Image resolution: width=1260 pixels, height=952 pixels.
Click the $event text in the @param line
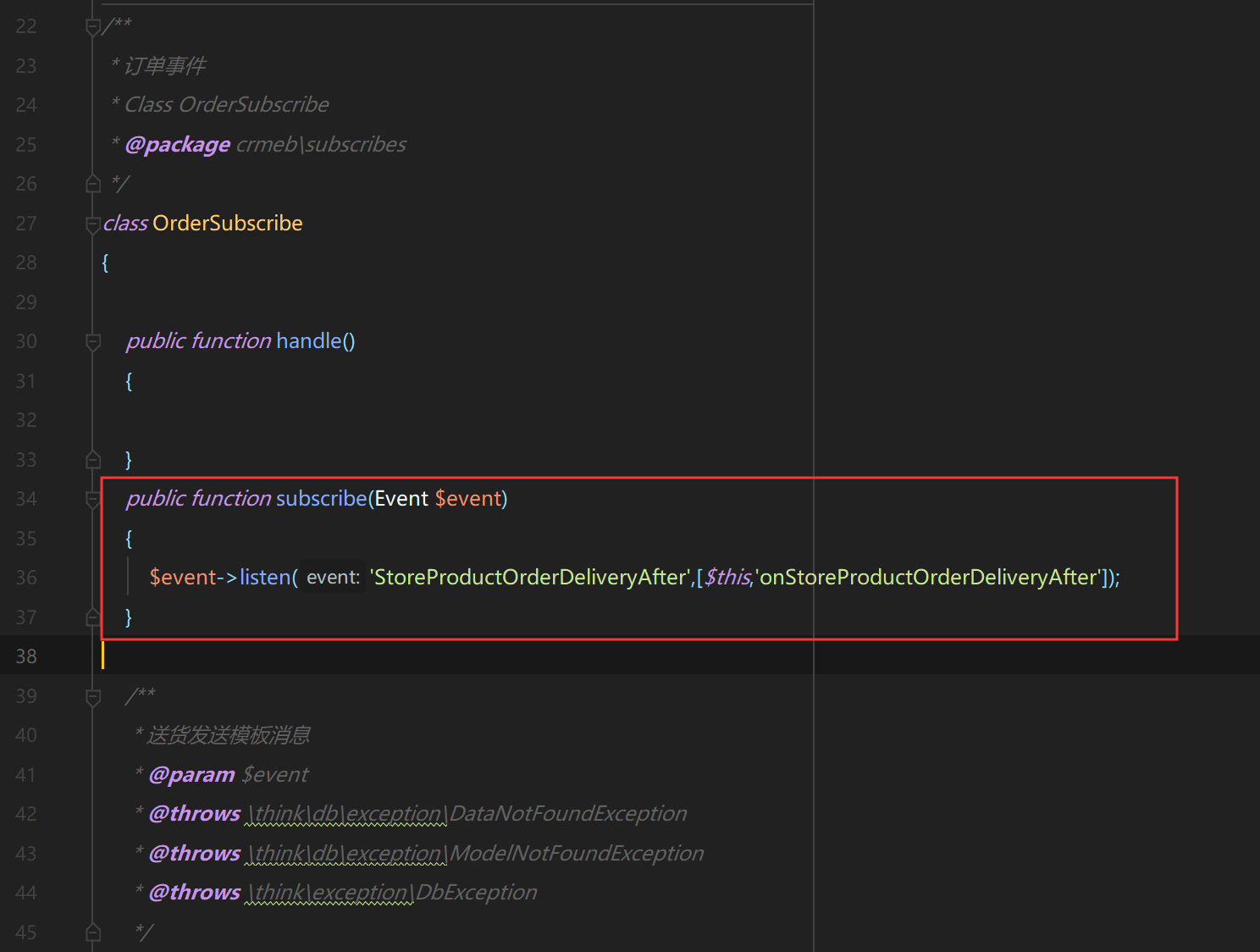(275, 774)
